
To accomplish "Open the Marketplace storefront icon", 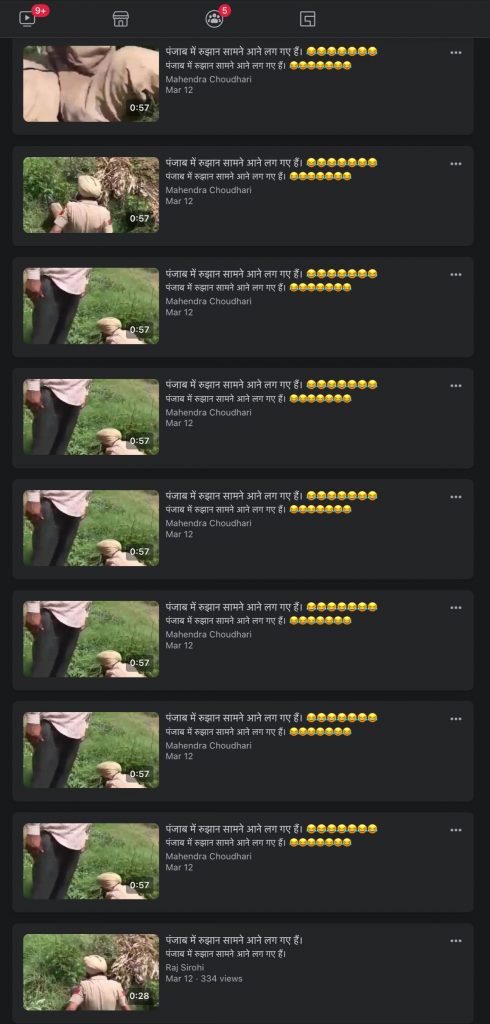I will click(121, 19).
